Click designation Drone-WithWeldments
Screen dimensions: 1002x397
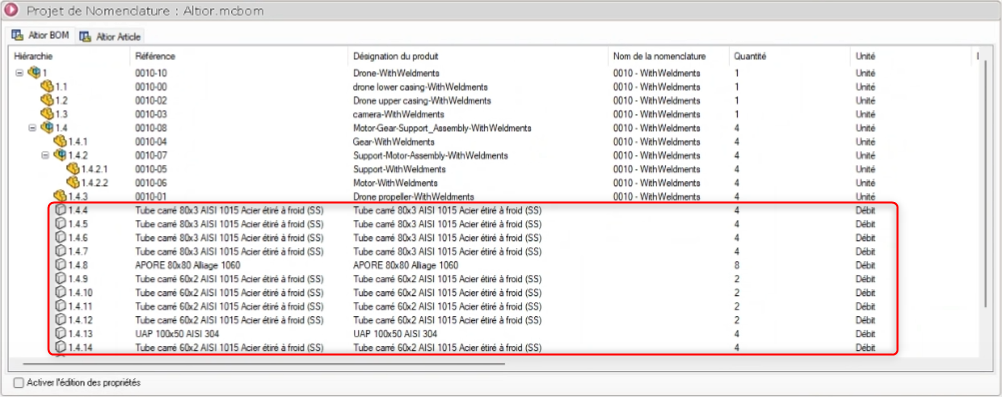pyautogui.click(x=396, y=73)
